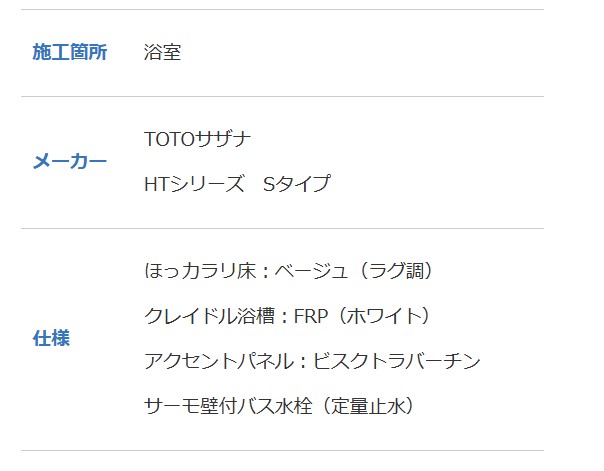This screenshot has width=604, height=471.
Task: Select the 浴室 value text
Action: (x=162, y=52)
